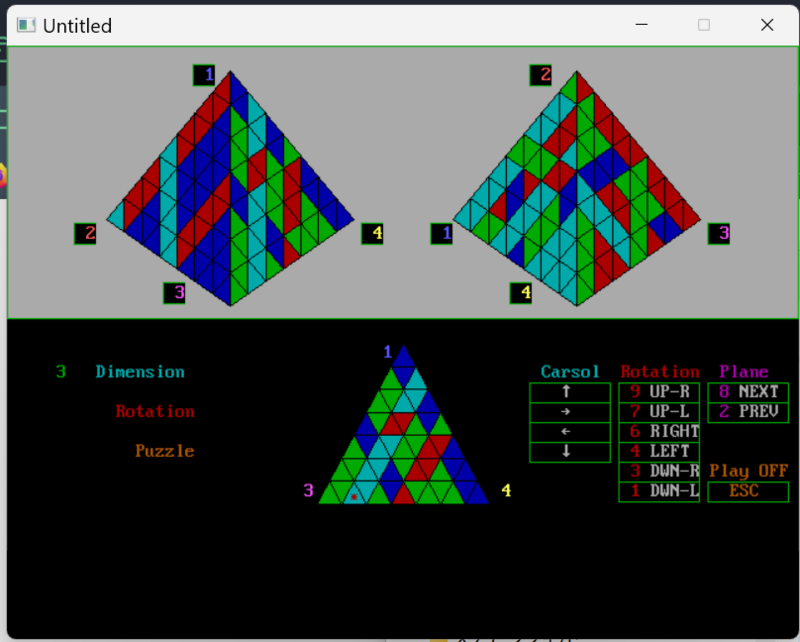Screen dimensions: 800x642
Task: Choose the 1 DWN-L rotation box
Action: pyautogui.click(x=659, y=491)
